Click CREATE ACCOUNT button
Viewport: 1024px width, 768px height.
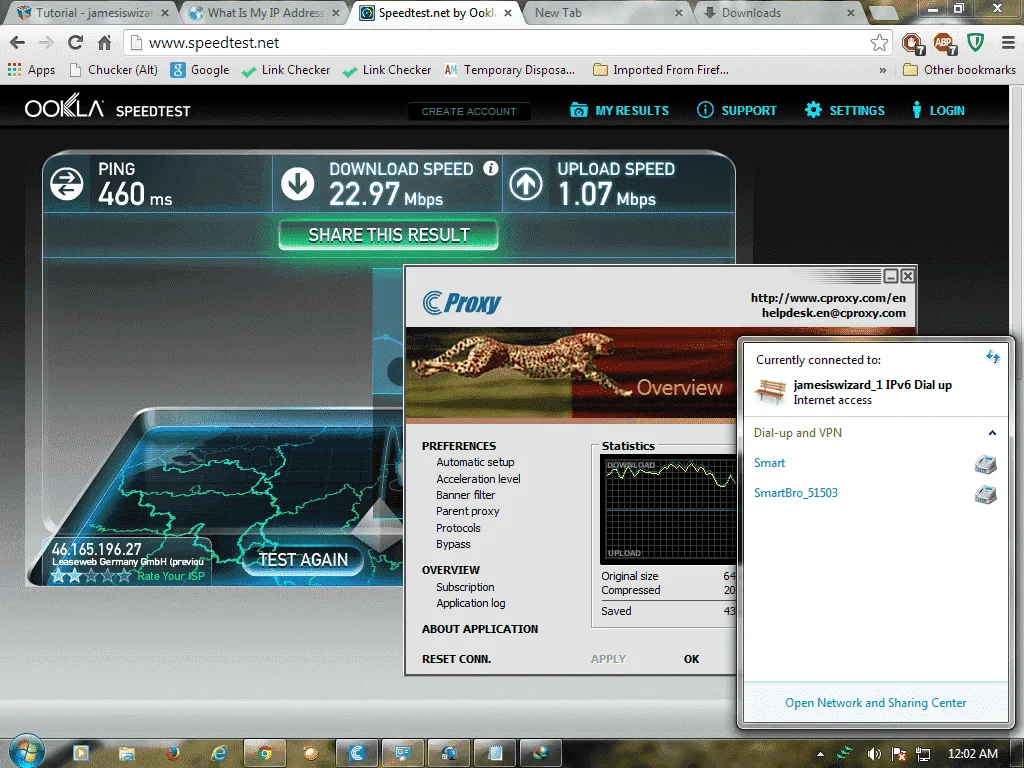pos(469,112)
